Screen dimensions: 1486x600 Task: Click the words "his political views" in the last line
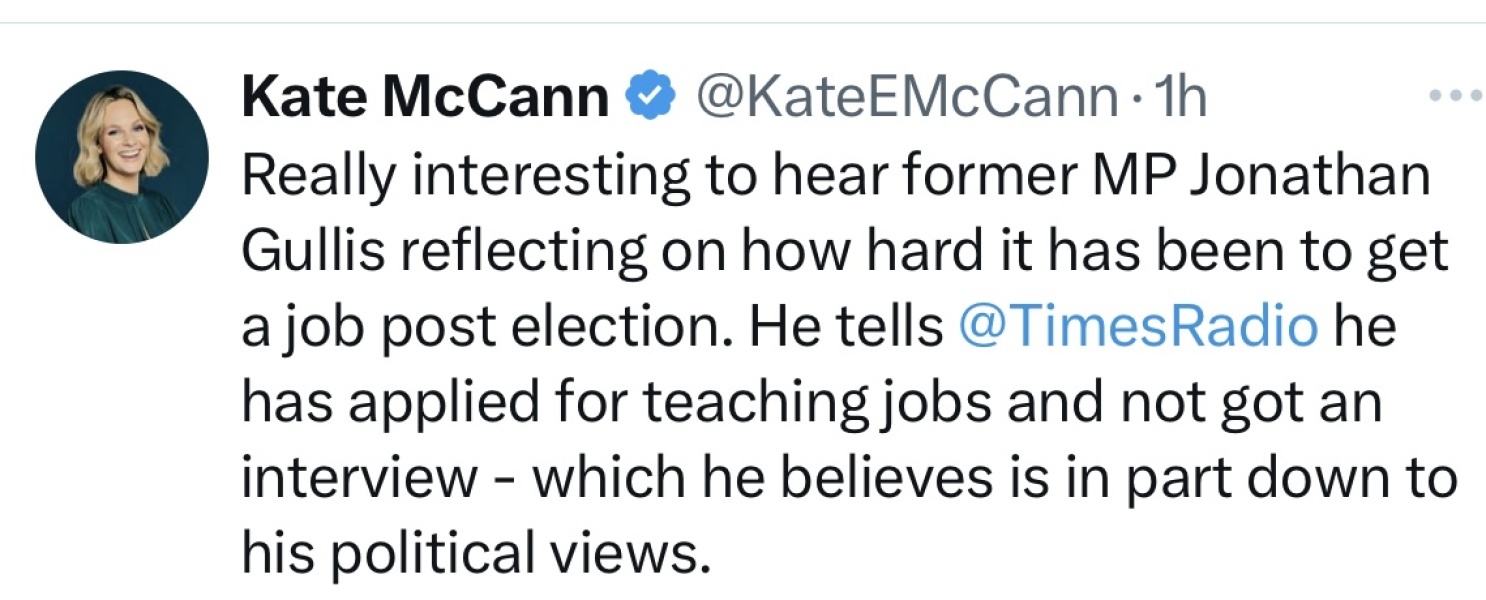(474, 552)
